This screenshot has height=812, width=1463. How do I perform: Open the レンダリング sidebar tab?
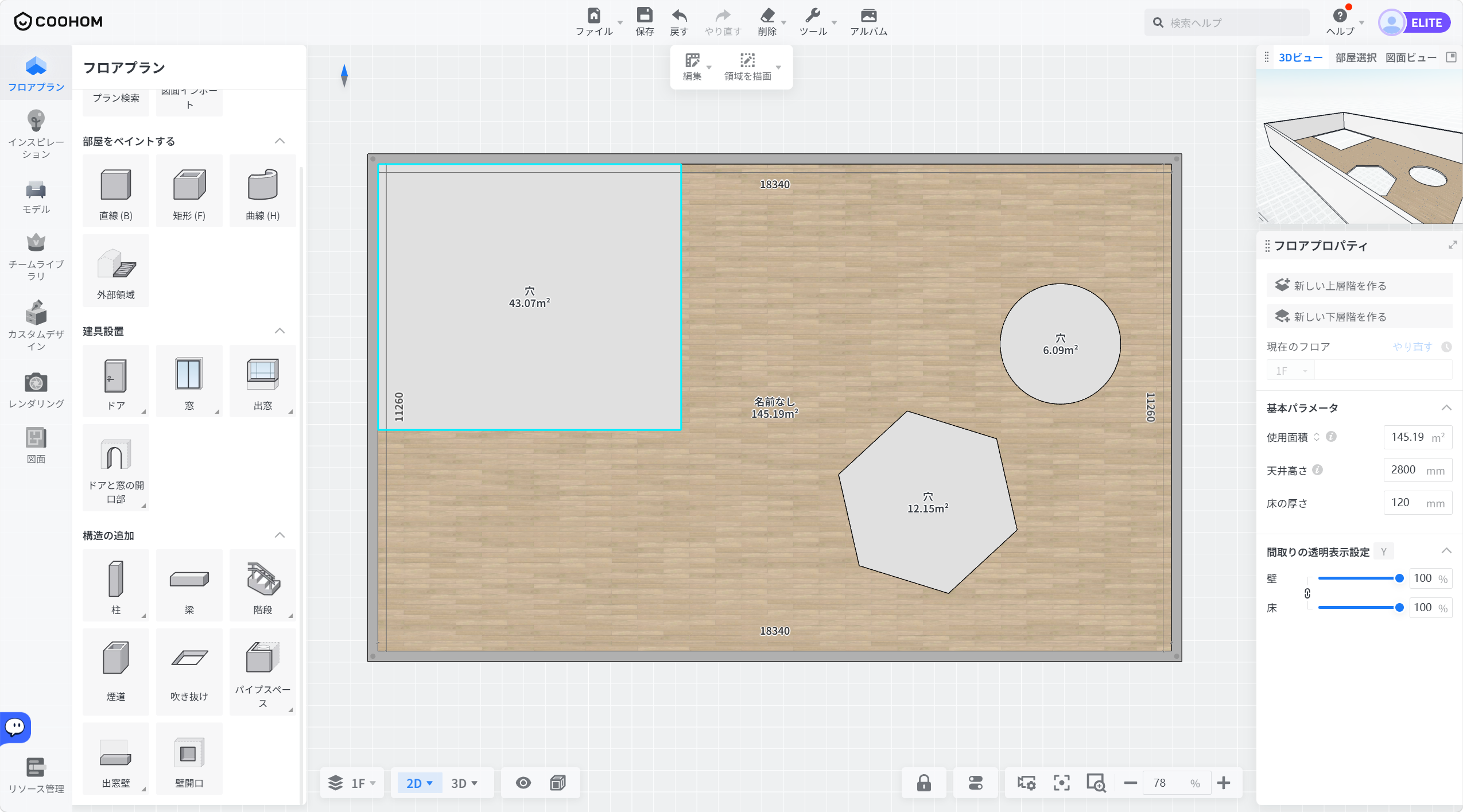point(36,391)
